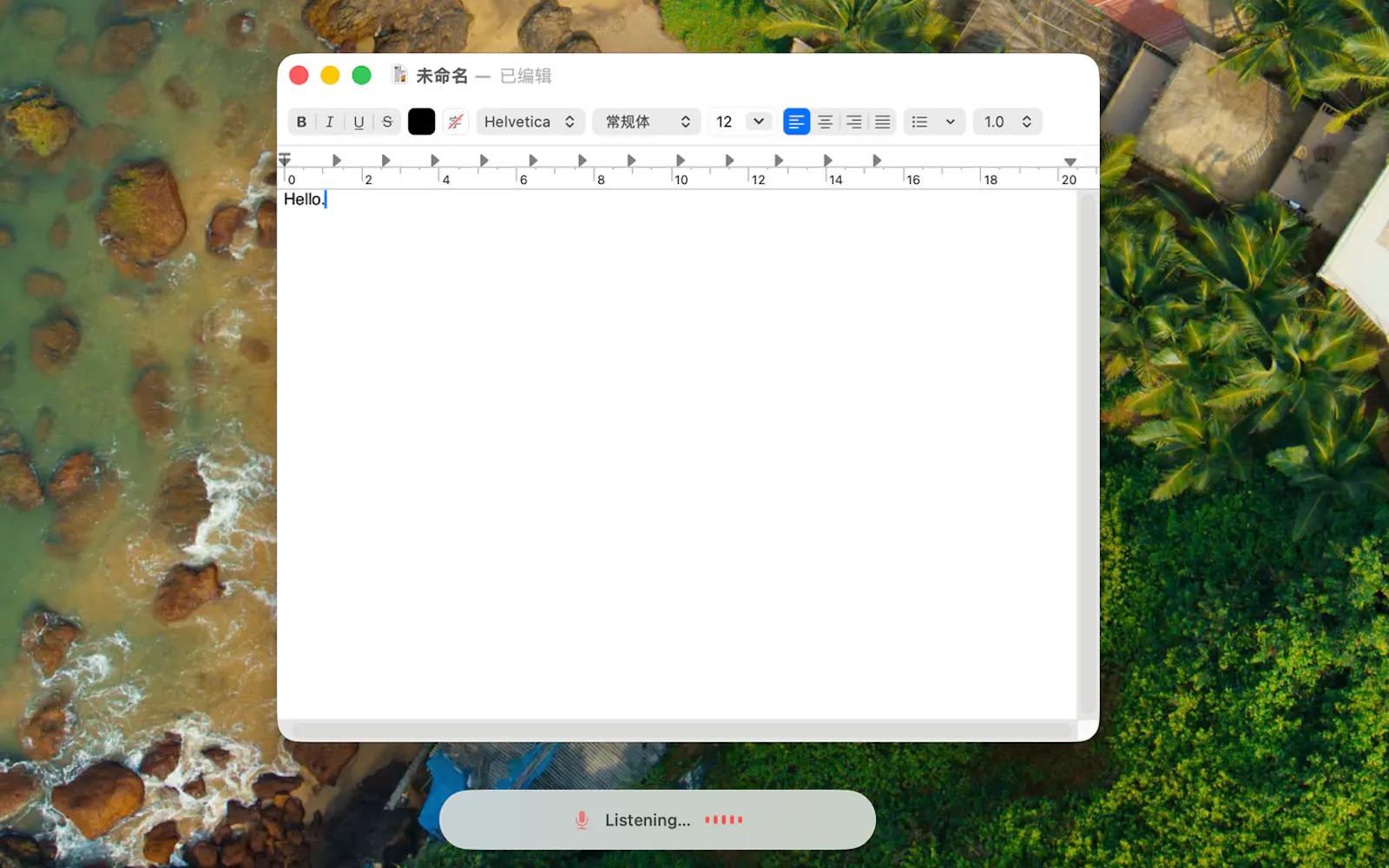
Task: Expand the list style dropdown chevron
Action: click(951, 122)
